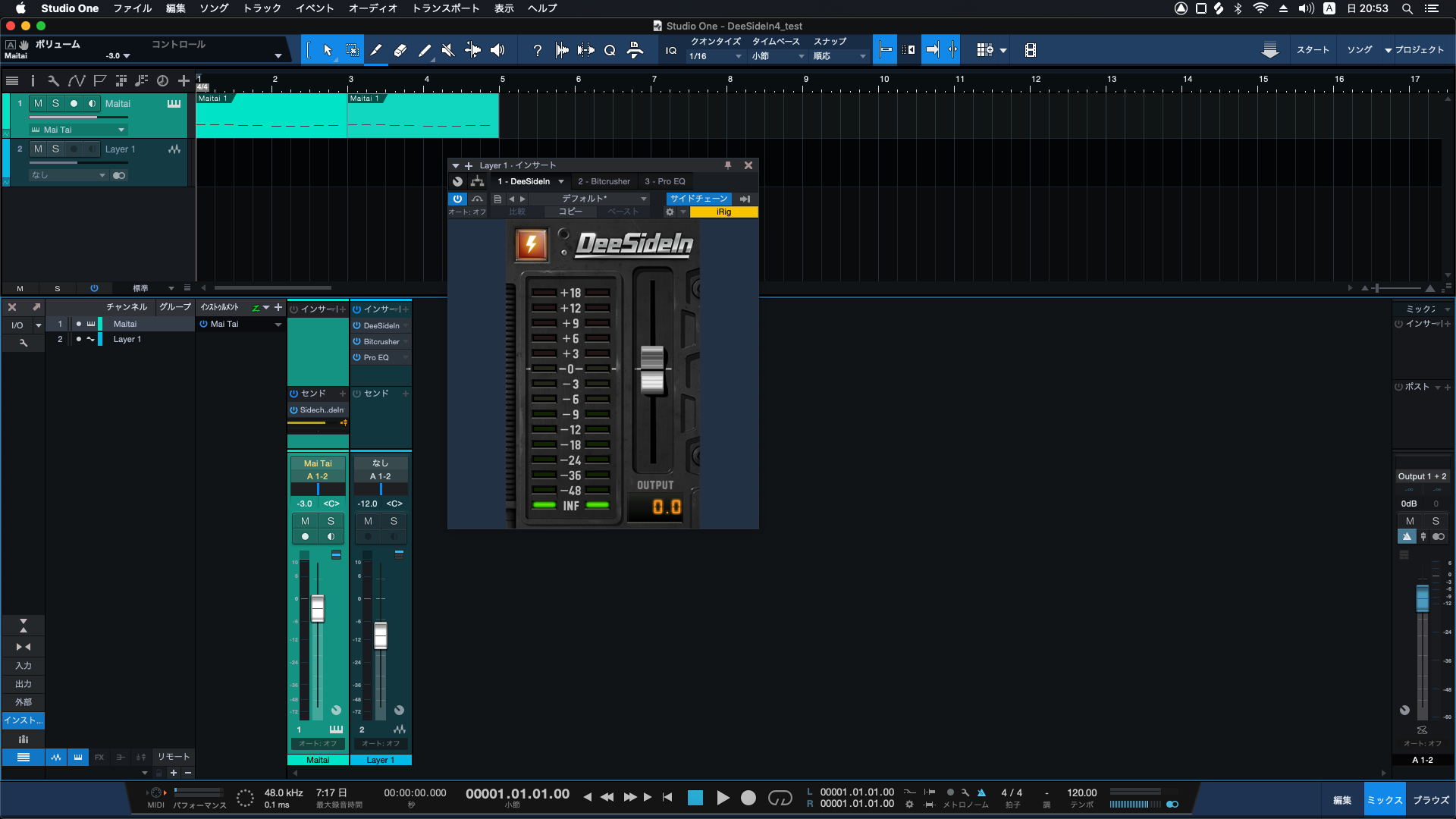Click the question mark help icon

click(537, 50)
